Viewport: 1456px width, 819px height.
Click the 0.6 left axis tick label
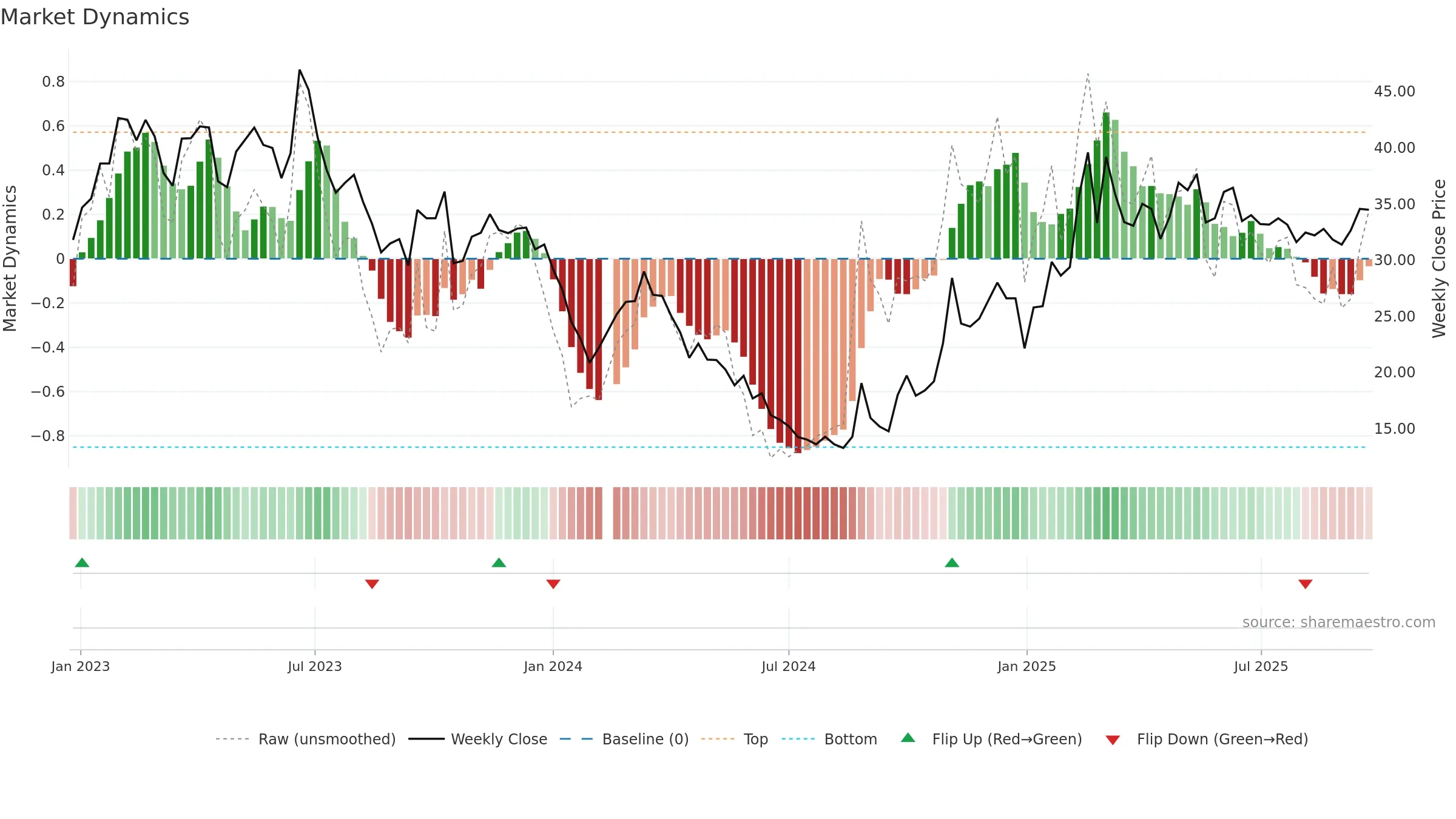click(x=53, y=126)
